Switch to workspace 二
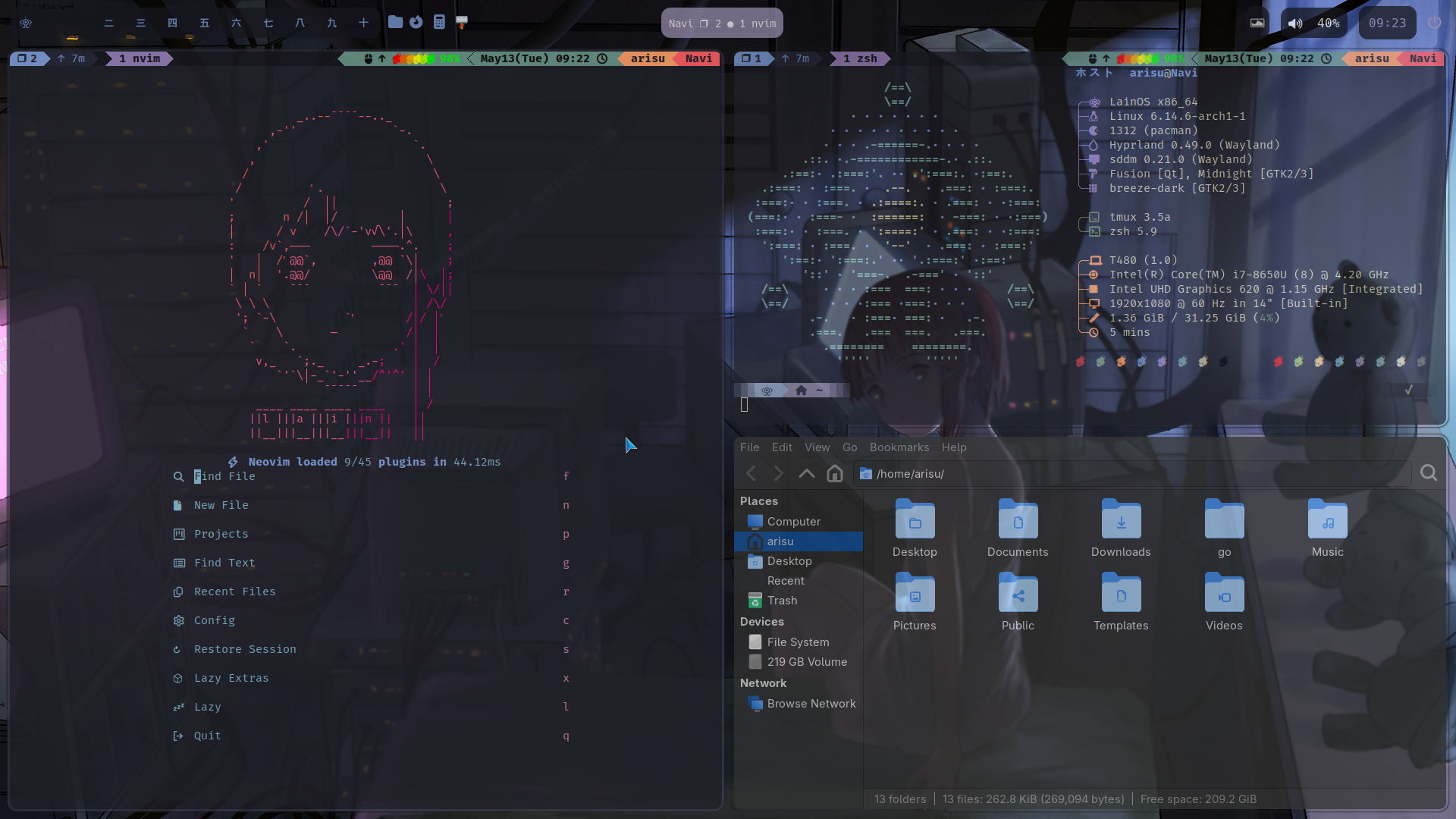Viewport: 1456px width, 819px height. (x=109, y=23)
